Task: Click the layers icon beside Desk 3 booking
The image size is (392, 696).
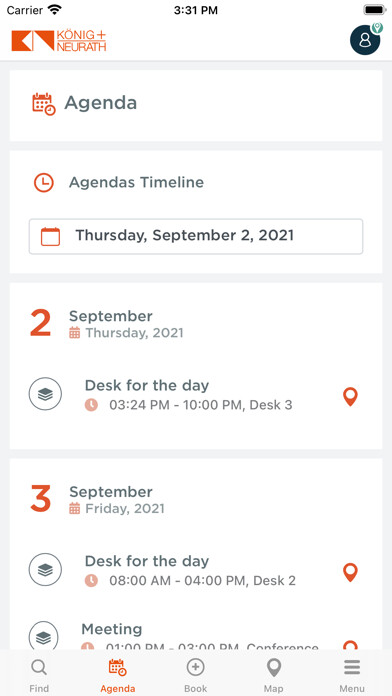Action: tap(45, 394)
